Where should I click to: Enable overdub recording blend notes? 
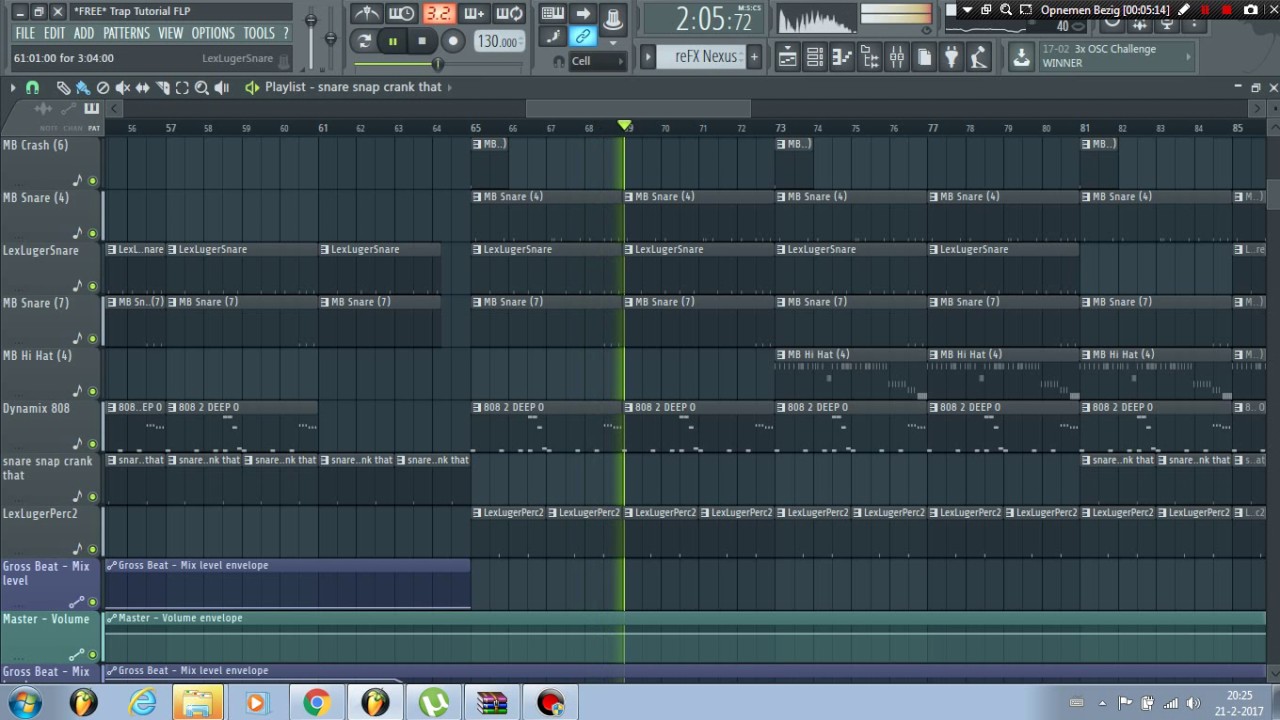[x=474, y=13]
